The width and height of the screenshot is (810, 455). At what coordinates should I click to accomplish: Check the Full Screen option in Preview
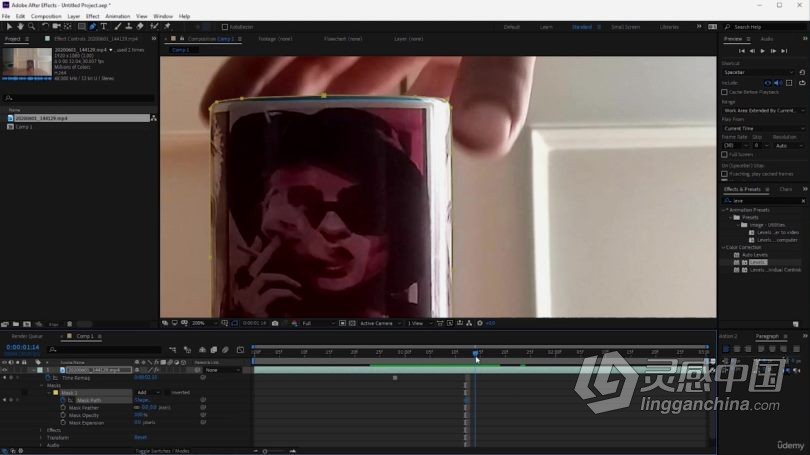point(725,154)
